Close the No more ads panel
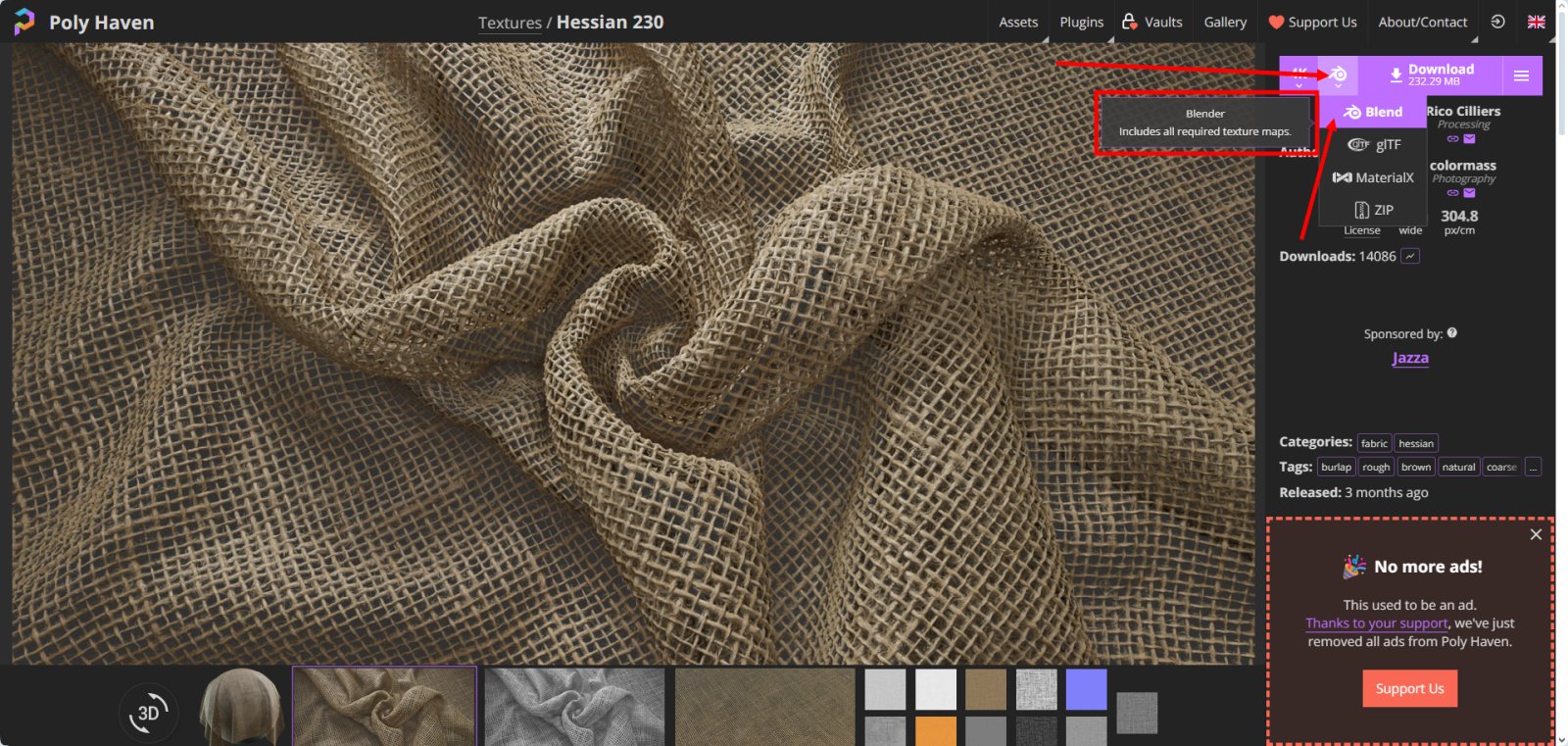 1536,534
